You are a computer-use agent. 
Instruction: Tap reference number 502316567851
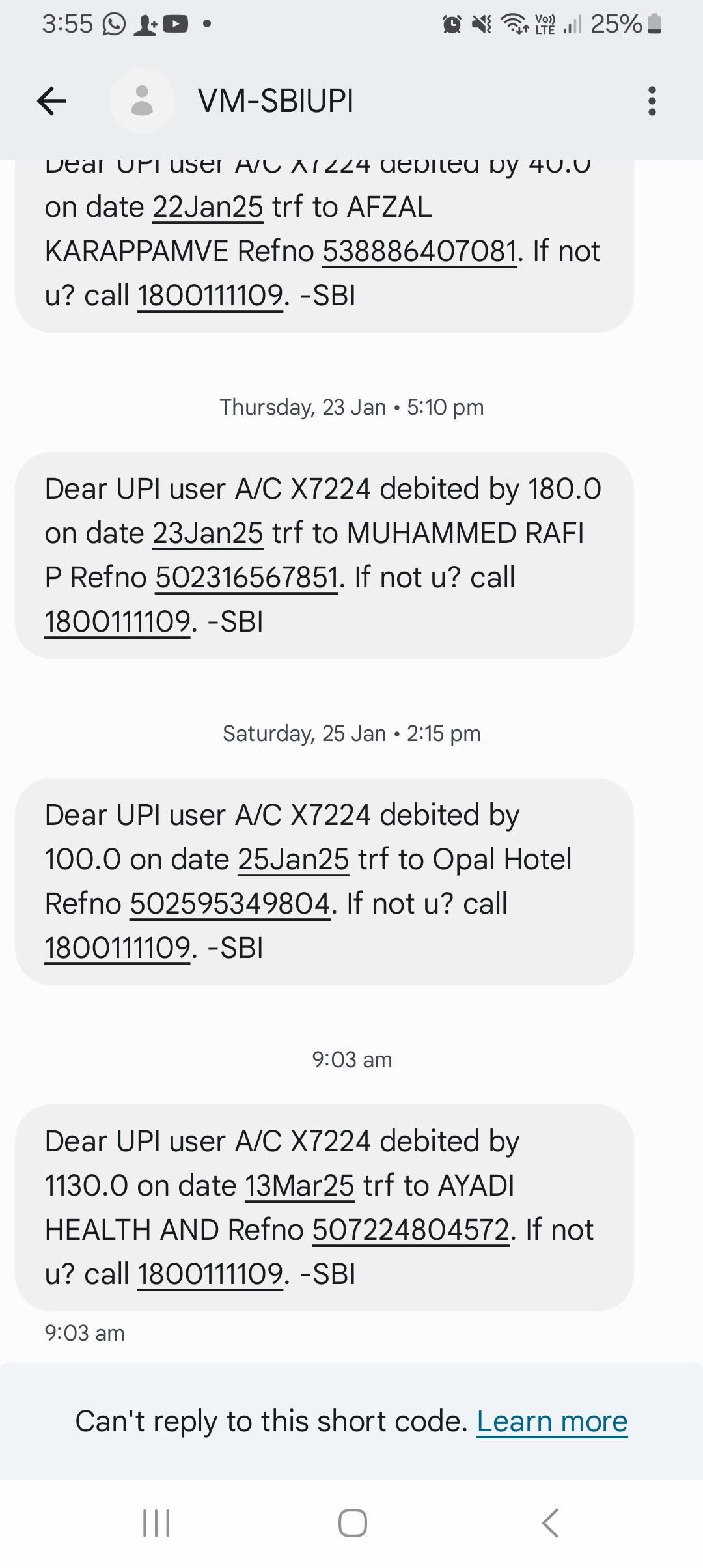coord(247,578)
